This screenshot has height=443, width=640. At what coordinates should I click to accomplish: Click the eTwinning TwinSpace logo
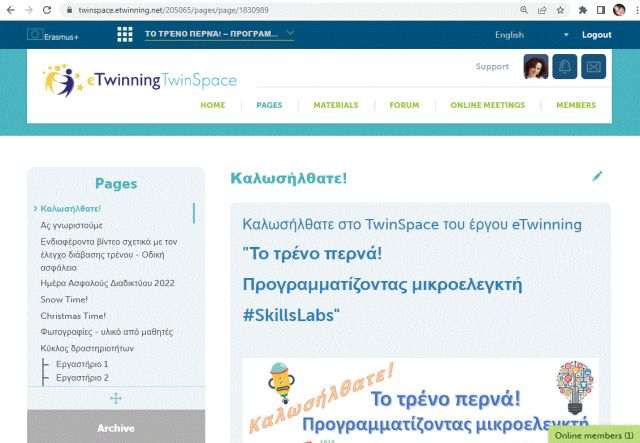tap(140, 80)
